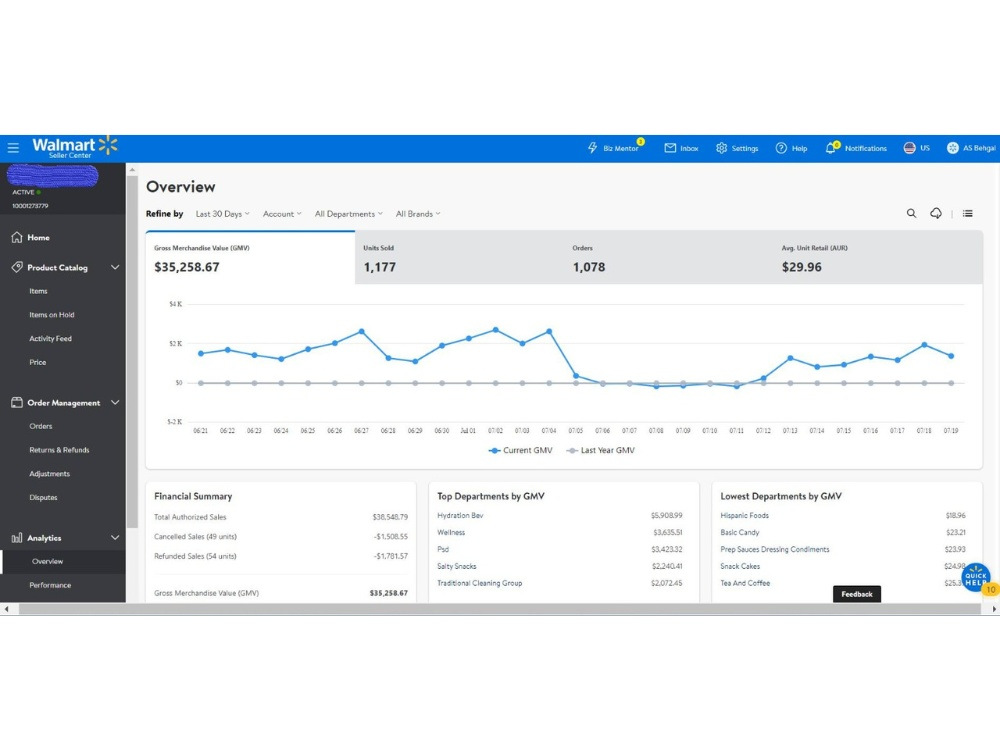The height and width of the screenshot is (750, 1000).
Task: Click the download cloud icon
Action: (x=936, y=213)
